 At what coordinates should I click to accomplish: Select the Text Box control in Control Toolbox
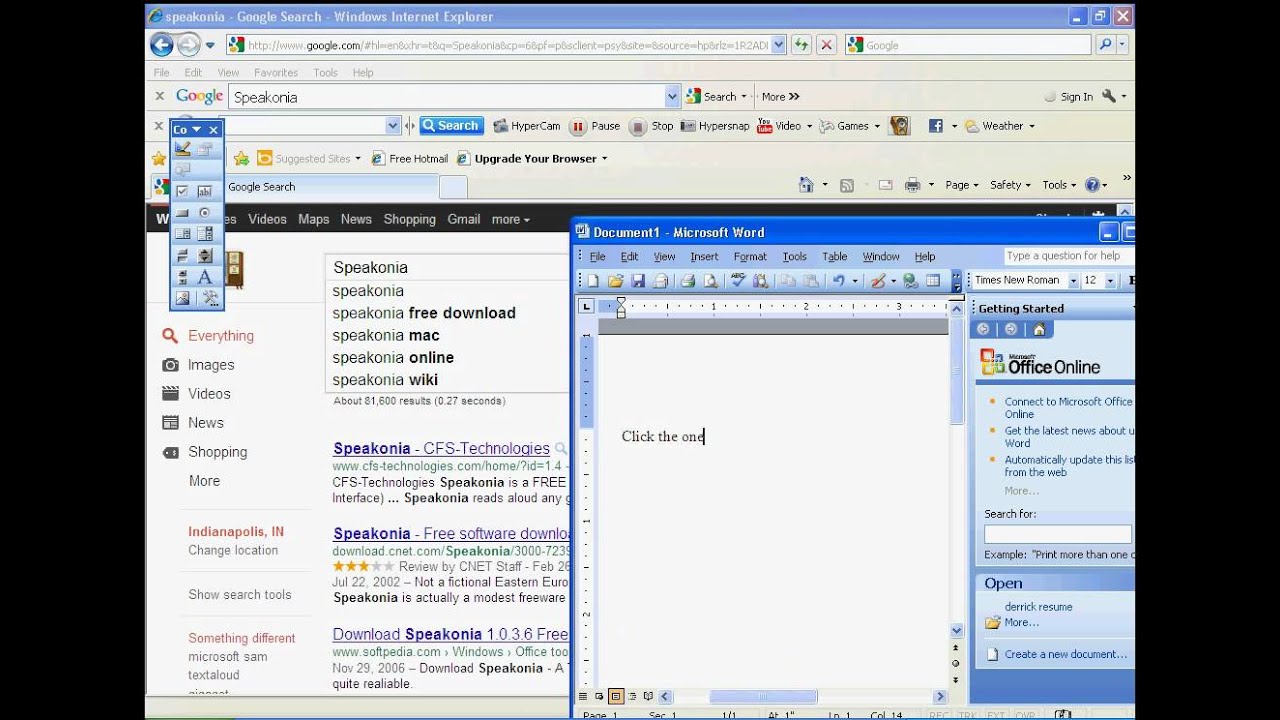(205, 191)
